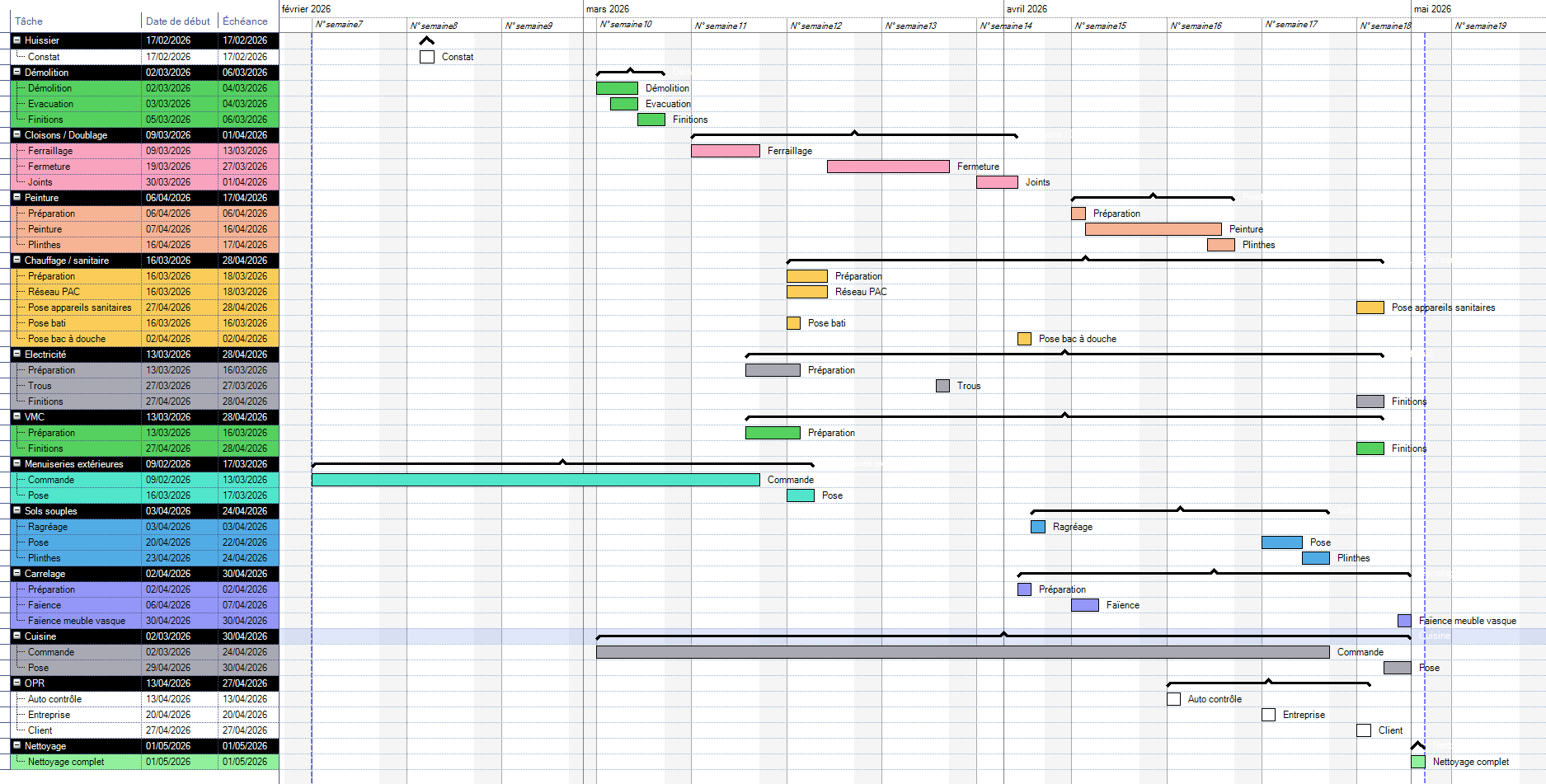Click the green Evacuation gantt bar

(624, 104)
